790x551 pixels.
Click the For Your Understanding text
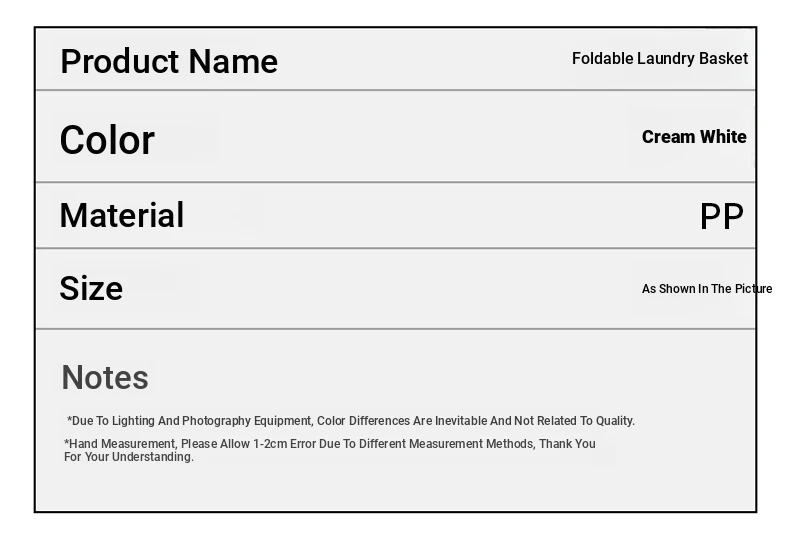click(129, 457)
